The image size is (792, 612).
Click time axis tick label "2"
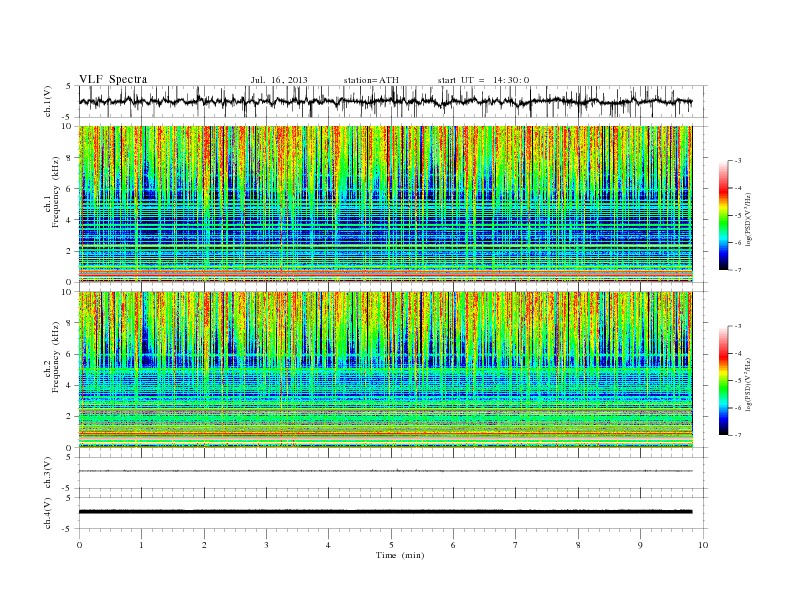(204, 545)
